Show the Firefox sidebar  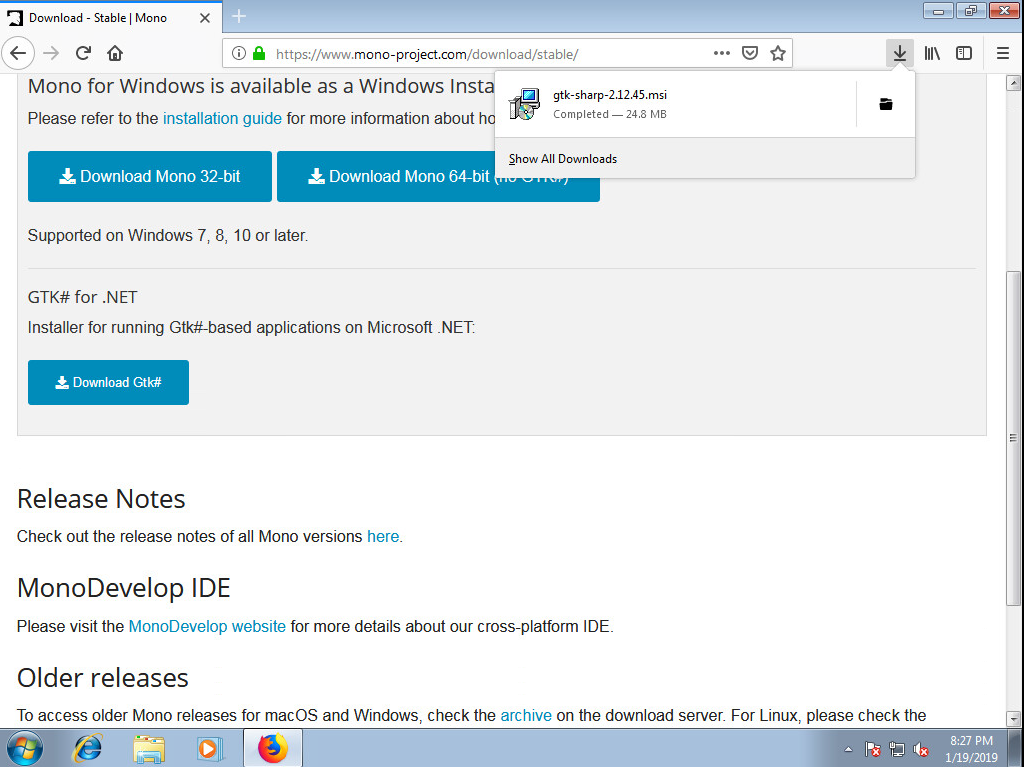tap(964, 54)
